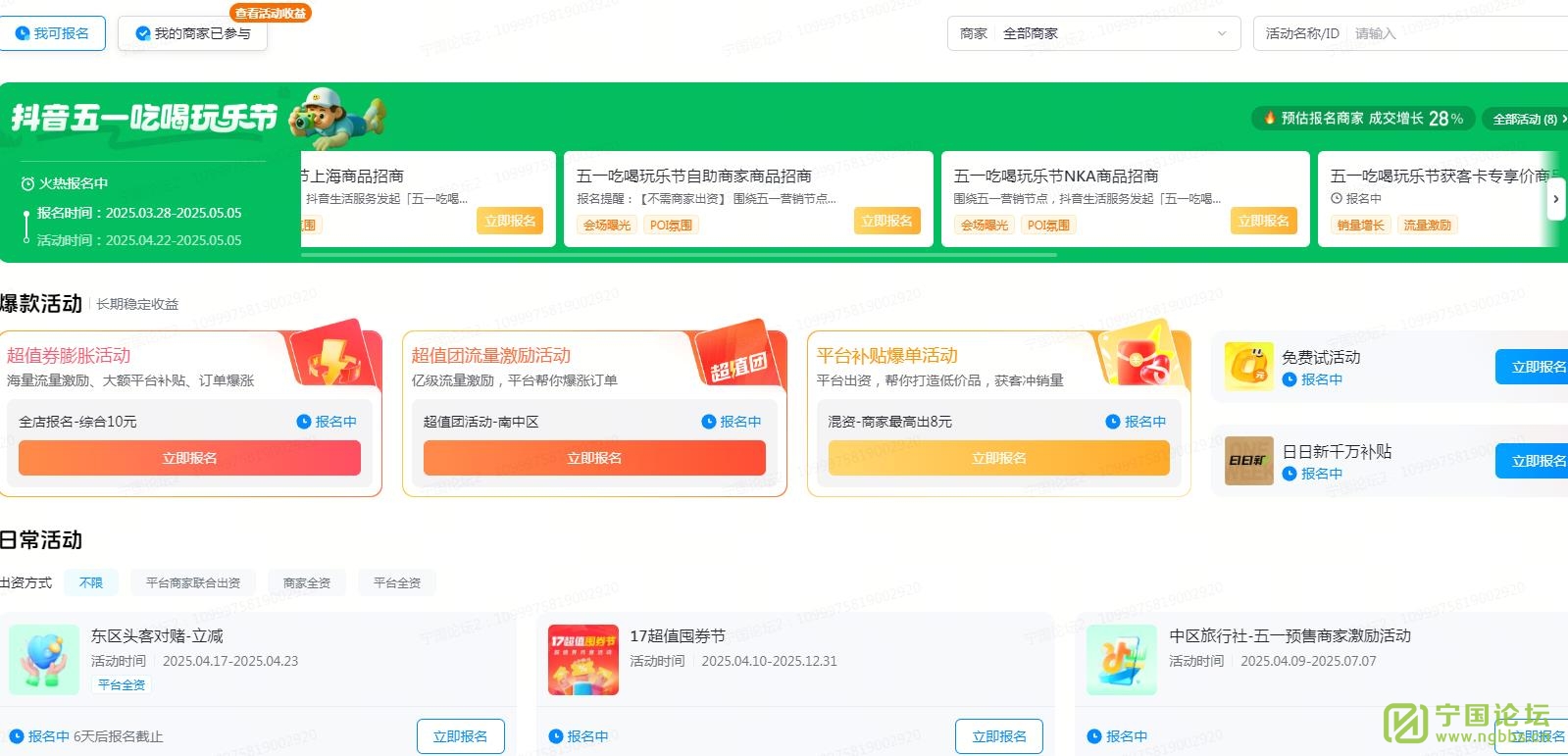Viewport: 1568px width, 756px height.
Task: Select the 平台商家联合出资 filter
Action: point(193,582)
